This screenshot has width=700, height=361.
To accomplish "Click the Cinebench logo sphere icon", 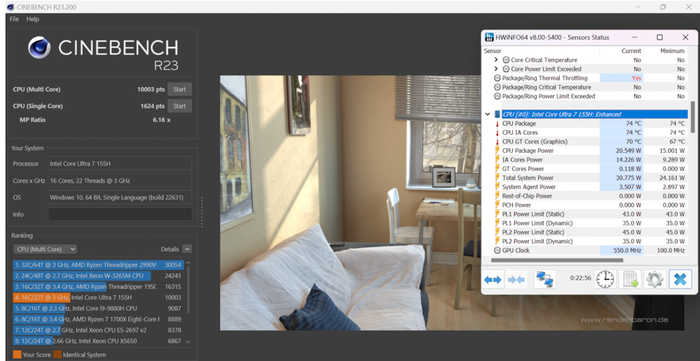I will point(39,47).
